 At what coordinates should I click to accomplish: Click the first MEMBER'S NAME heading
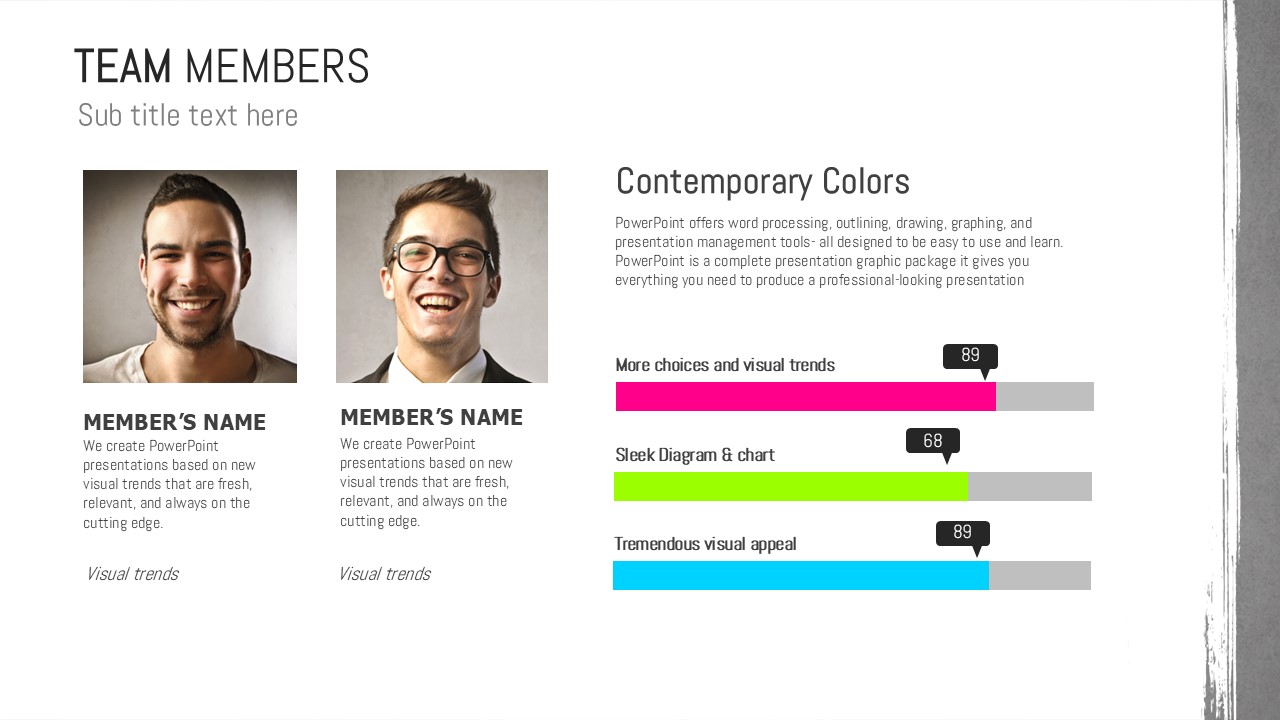coord(175,422)
